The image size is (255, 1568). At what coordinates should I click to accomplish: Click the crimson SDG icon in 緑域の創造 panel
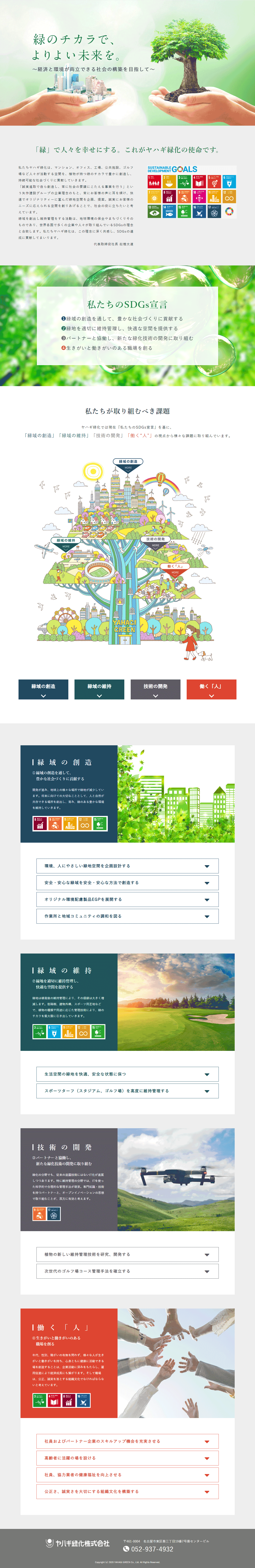pyautogui.click(x=40, y=823)
